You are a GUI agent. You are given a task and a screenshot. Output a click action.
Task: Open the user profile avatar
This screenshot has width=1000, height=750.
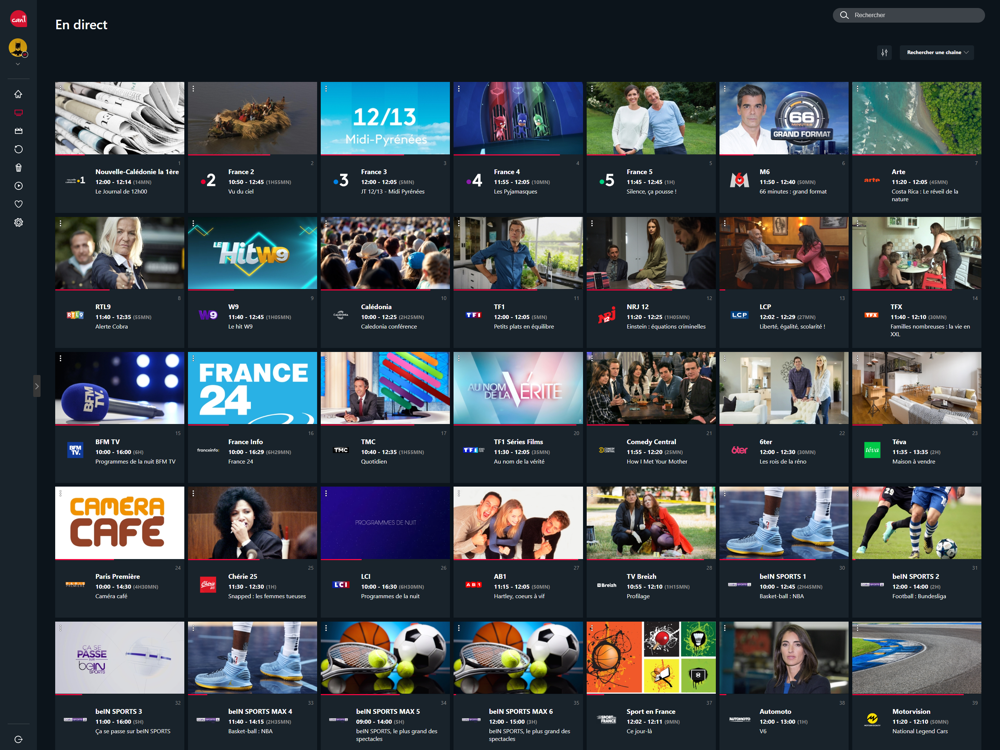coord(18,47)
